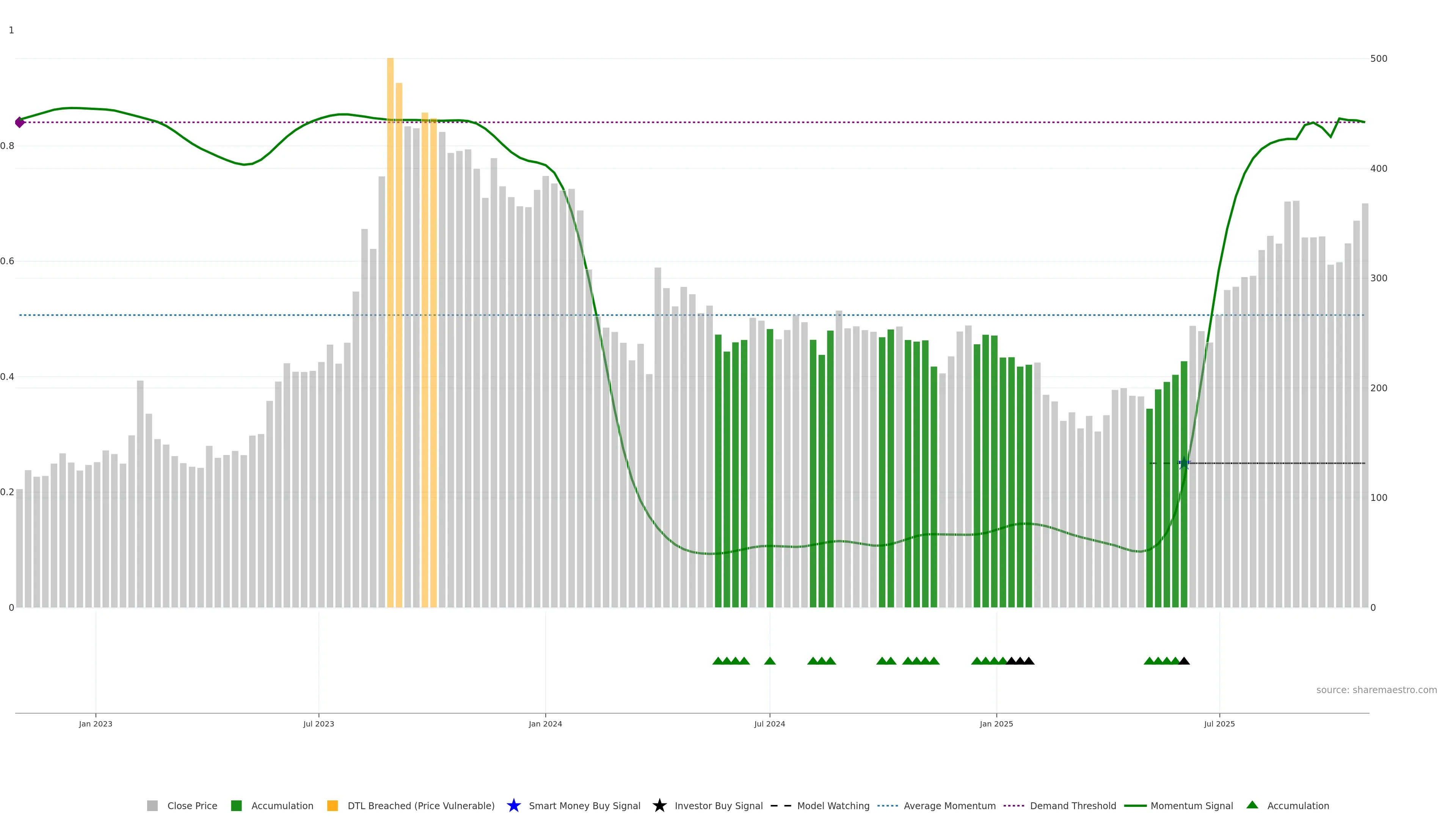Click the dashed Model Watching legend icon
This screenshot has width=1456, height=819.
click(781, 805)
